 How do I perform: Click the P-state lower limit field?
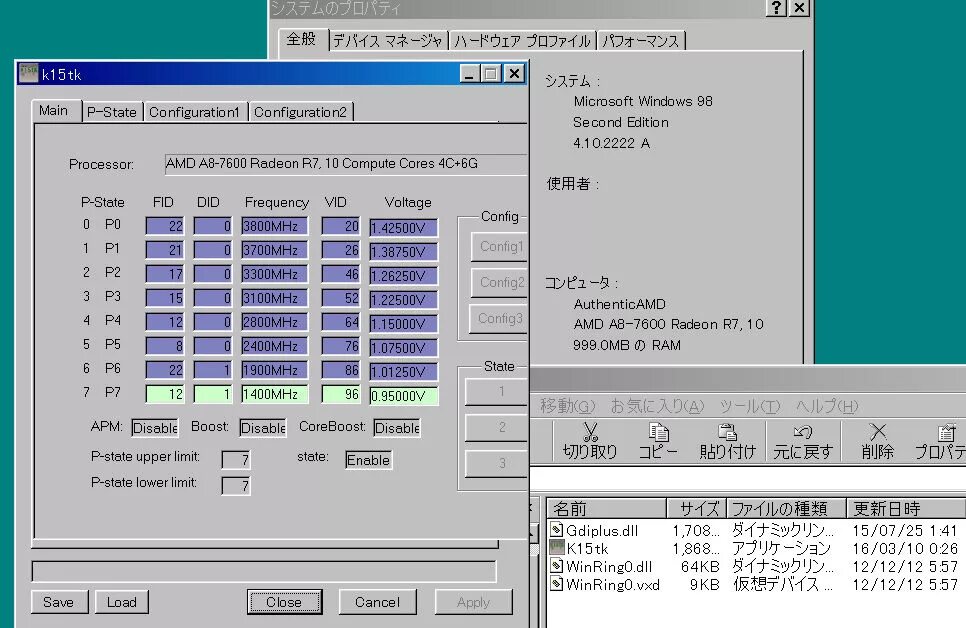236,486
